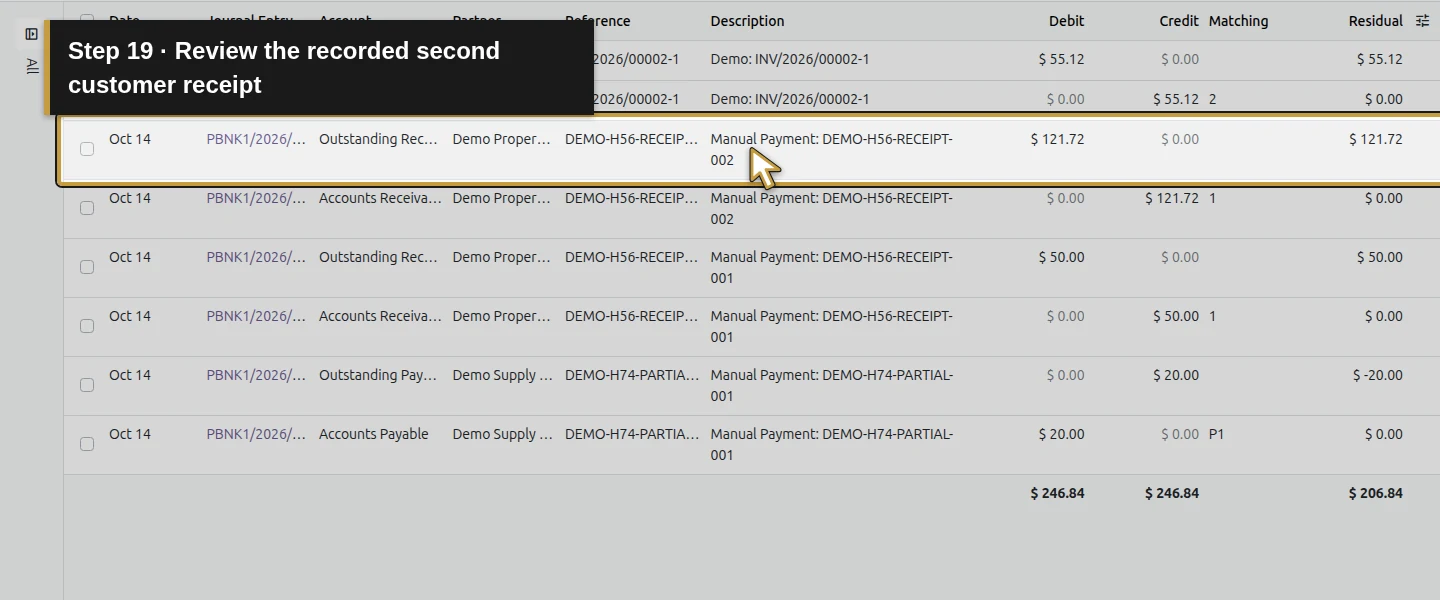Click the $121.72 debit amount cell
Viewport: 1440px width, 600px height.
(1057, 139)
